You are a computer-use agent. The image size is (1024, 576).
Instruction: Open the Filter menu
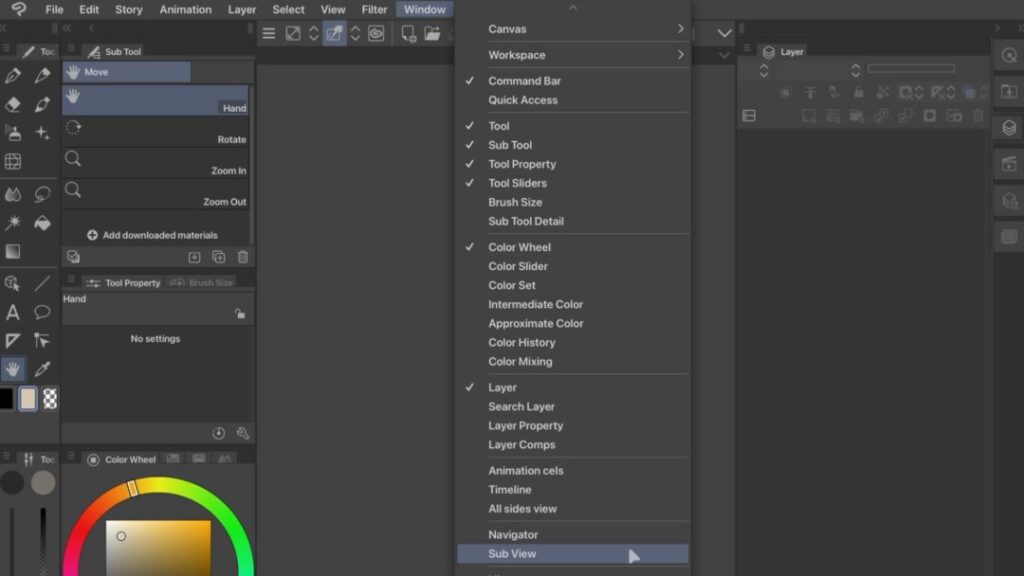[374, 10]
